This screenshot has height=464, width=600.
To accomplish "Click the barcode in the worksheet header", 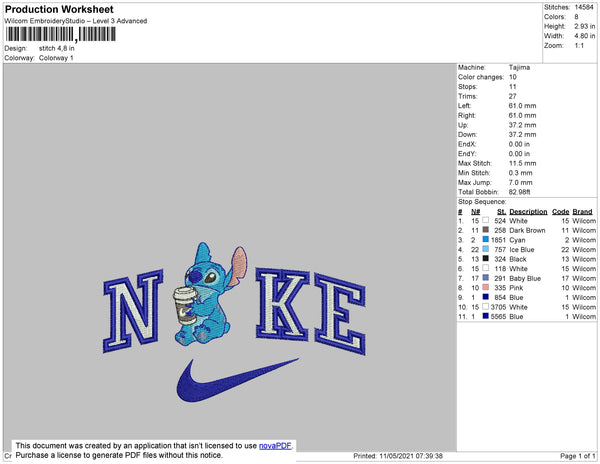I will pyautogui.click(x=60, y=34).
